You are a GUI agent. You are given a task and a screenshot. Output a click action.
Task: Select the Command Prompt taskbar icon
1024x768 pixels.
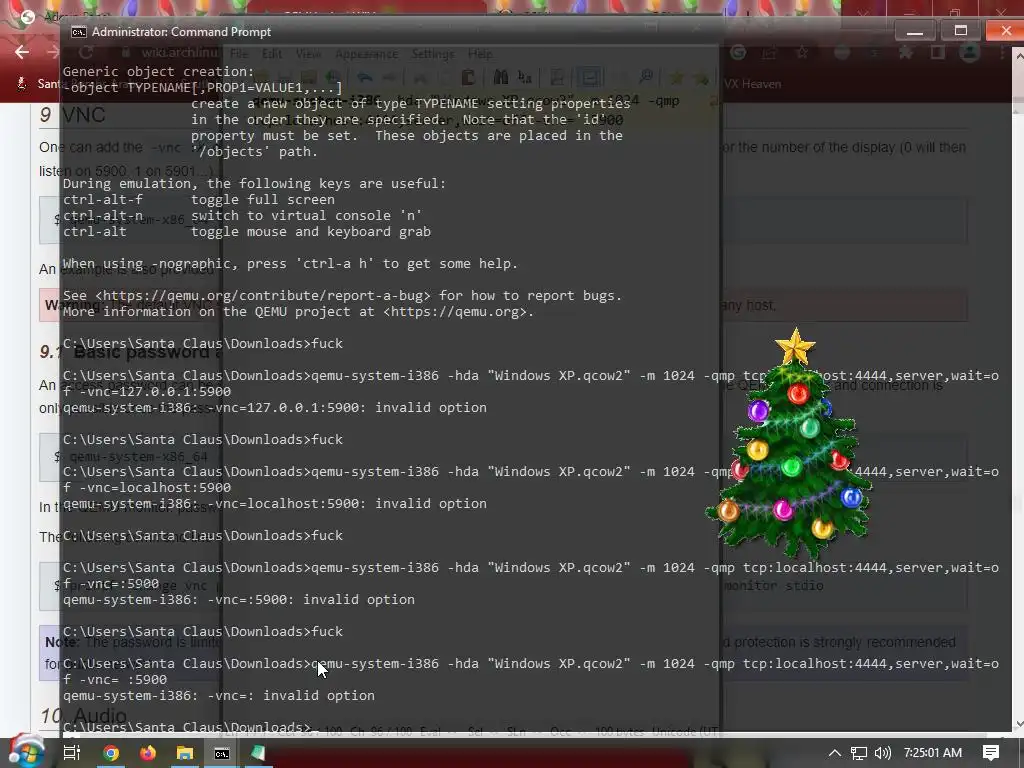tap(222, 753)
